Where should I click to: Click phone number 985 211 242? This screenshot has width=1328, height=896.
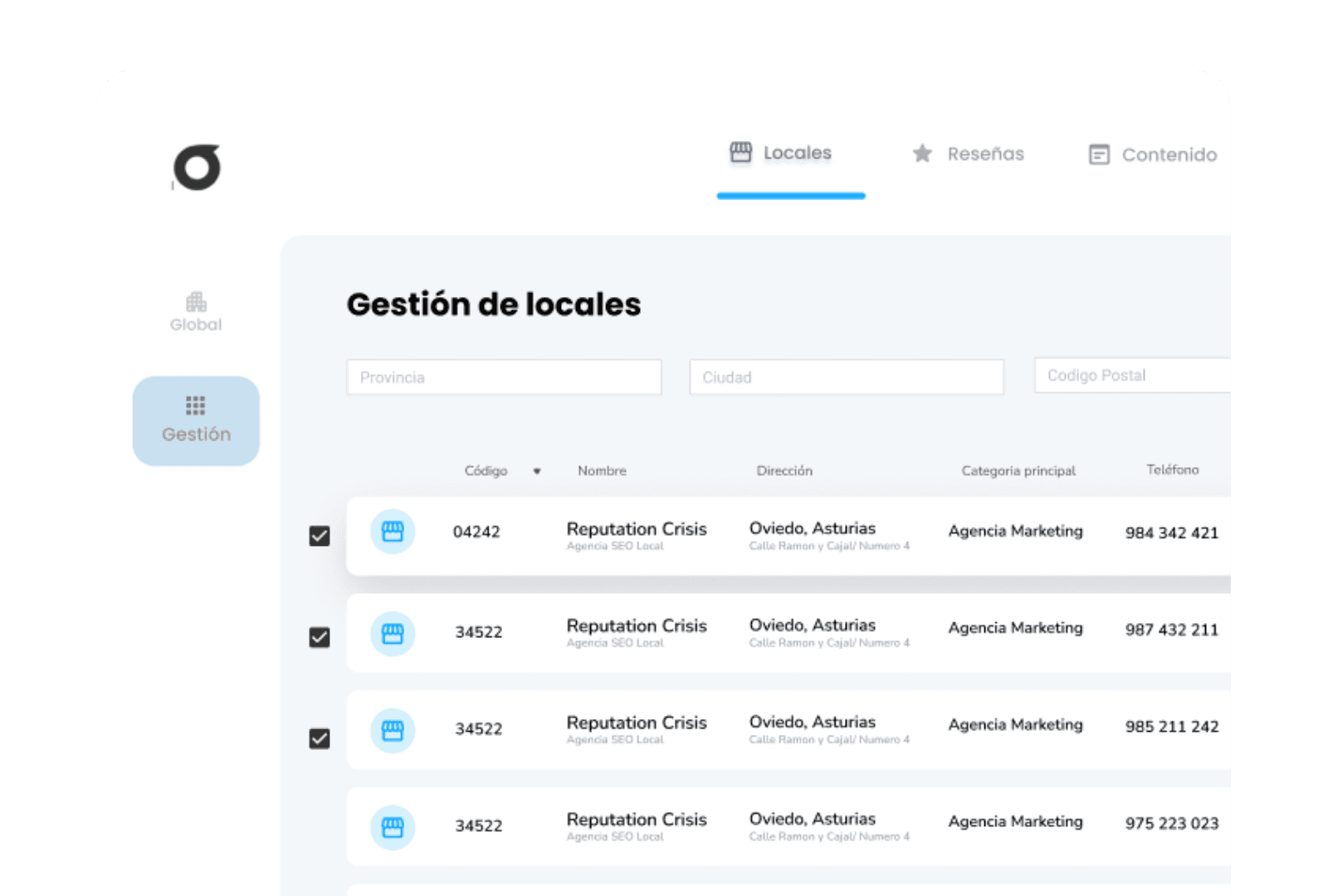[x=1172, y=727]
